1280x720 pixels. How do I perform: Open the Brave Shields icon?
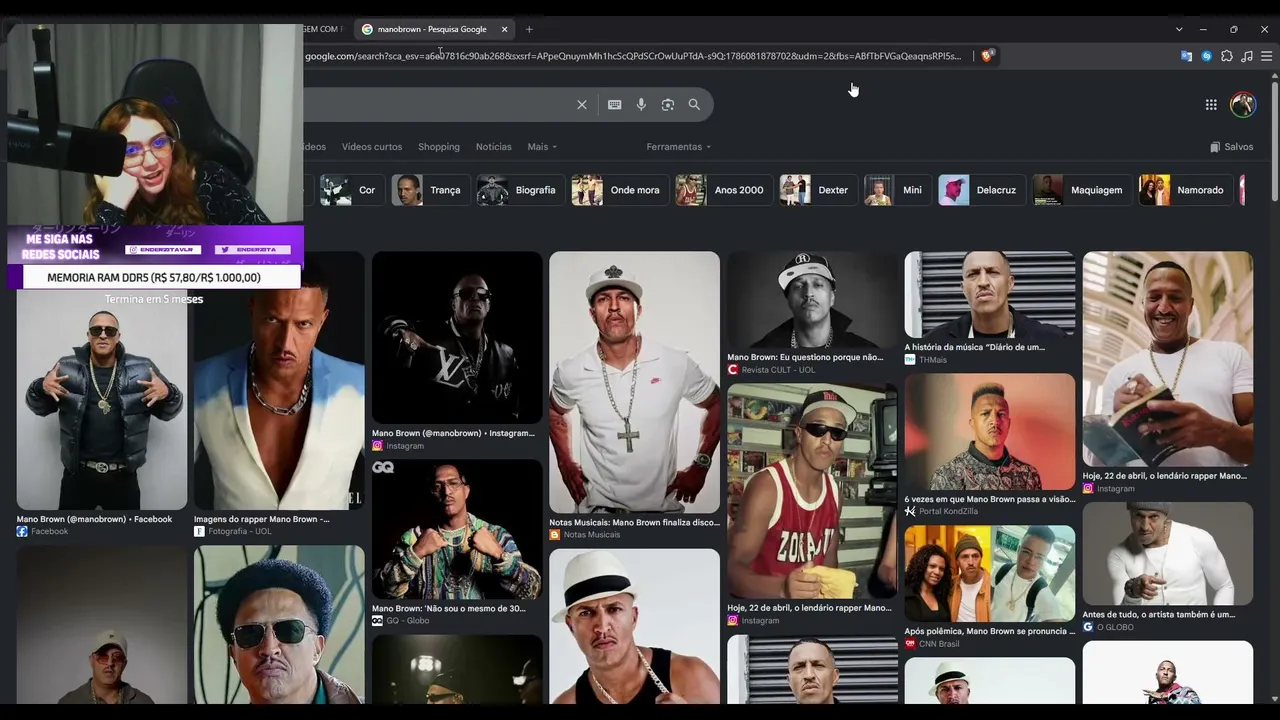click(987, 56)
